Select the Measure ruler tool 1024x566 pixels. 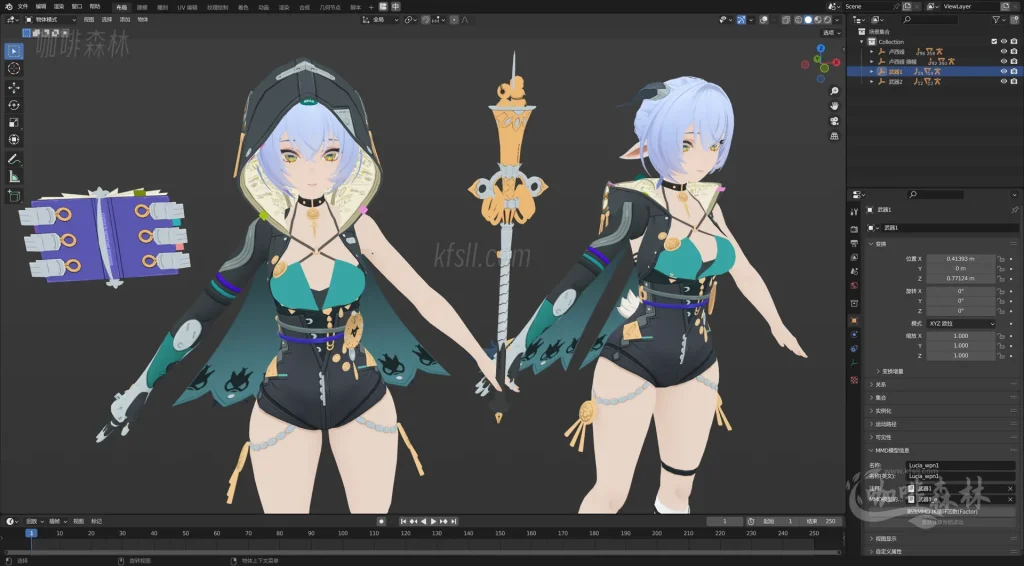14,176
